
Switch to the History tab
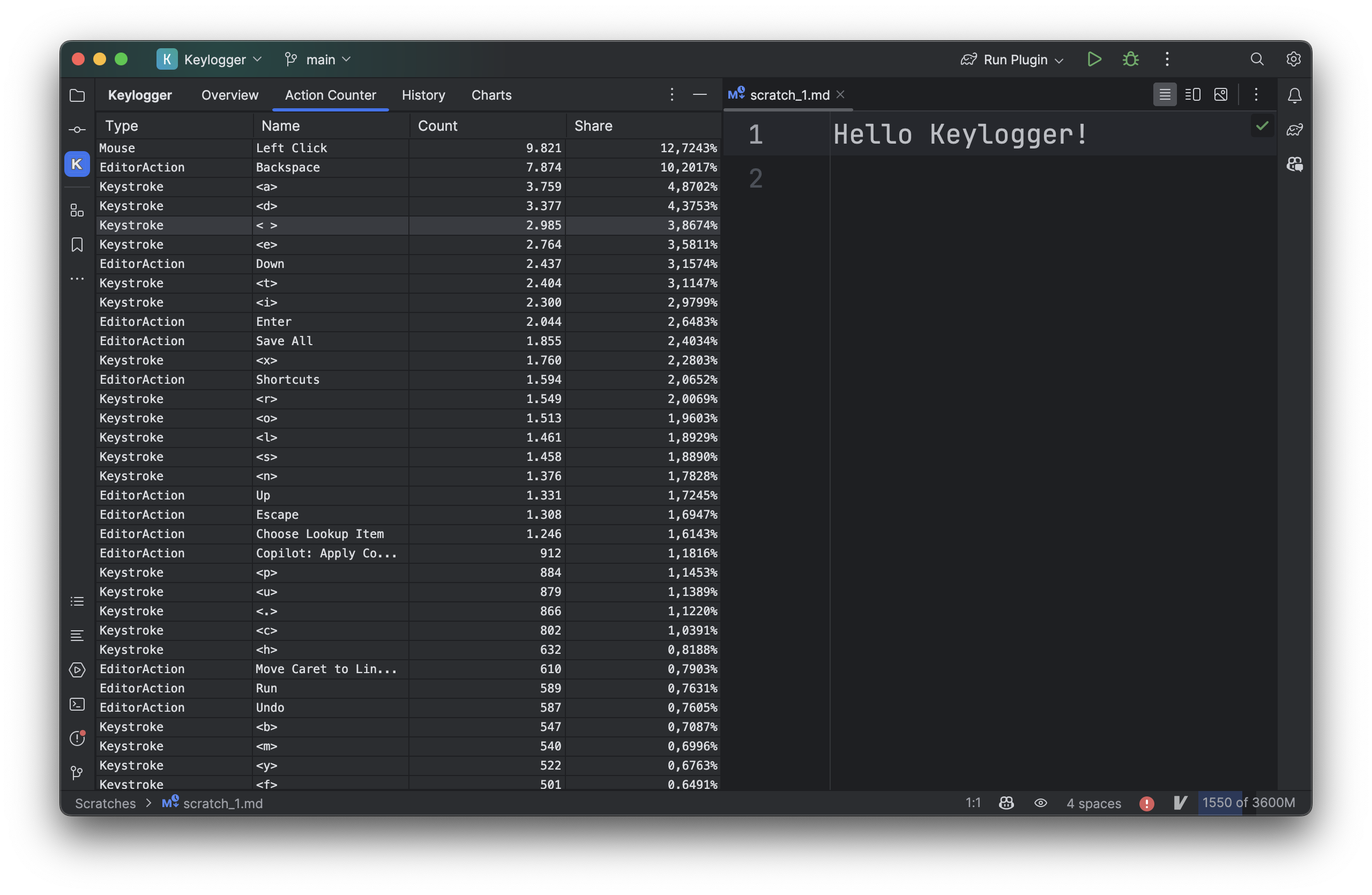tap(423, 95)
